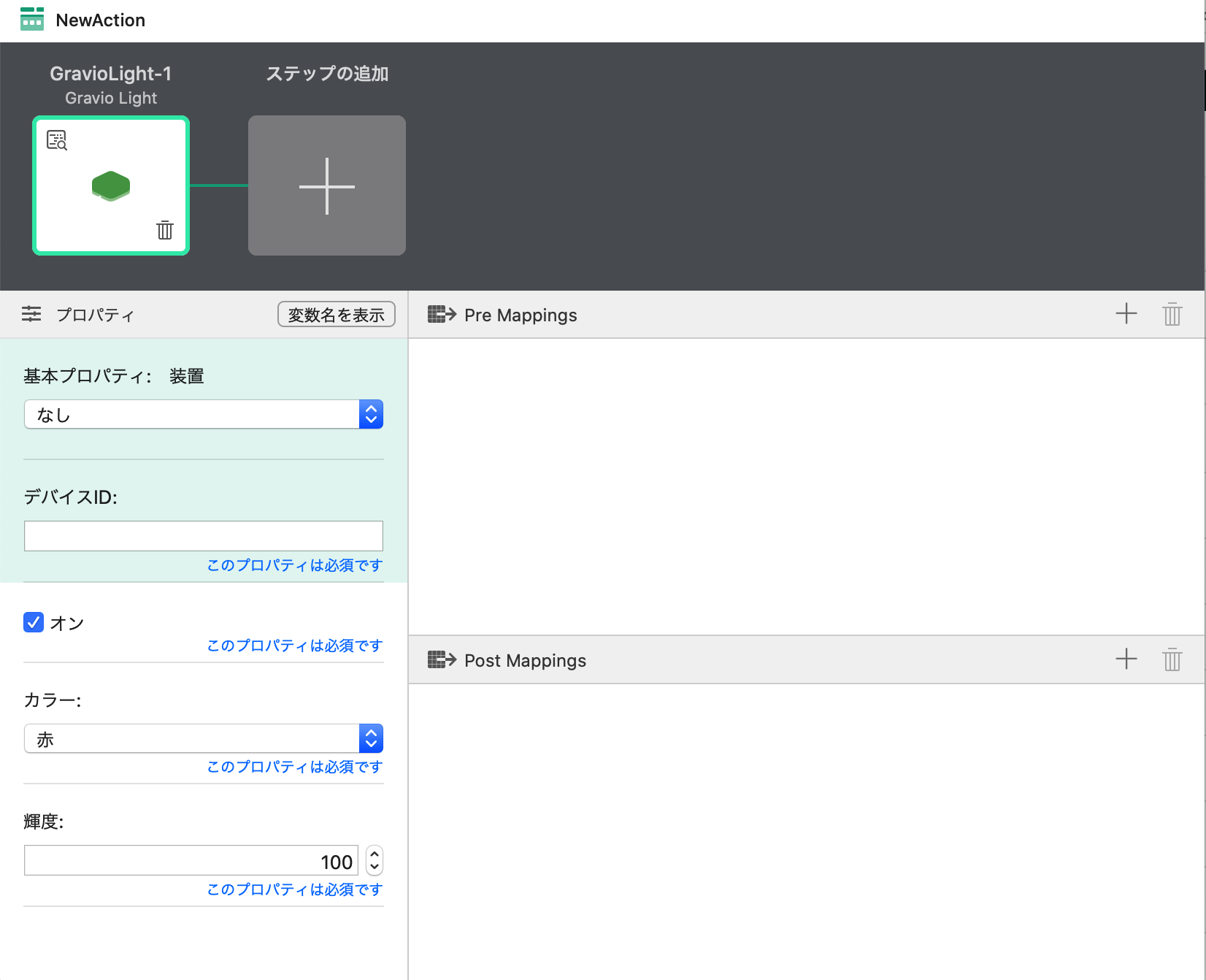Open the inspect icon on GravioLight-1 step
The image size is (1206, 980).
coord(57,140)
